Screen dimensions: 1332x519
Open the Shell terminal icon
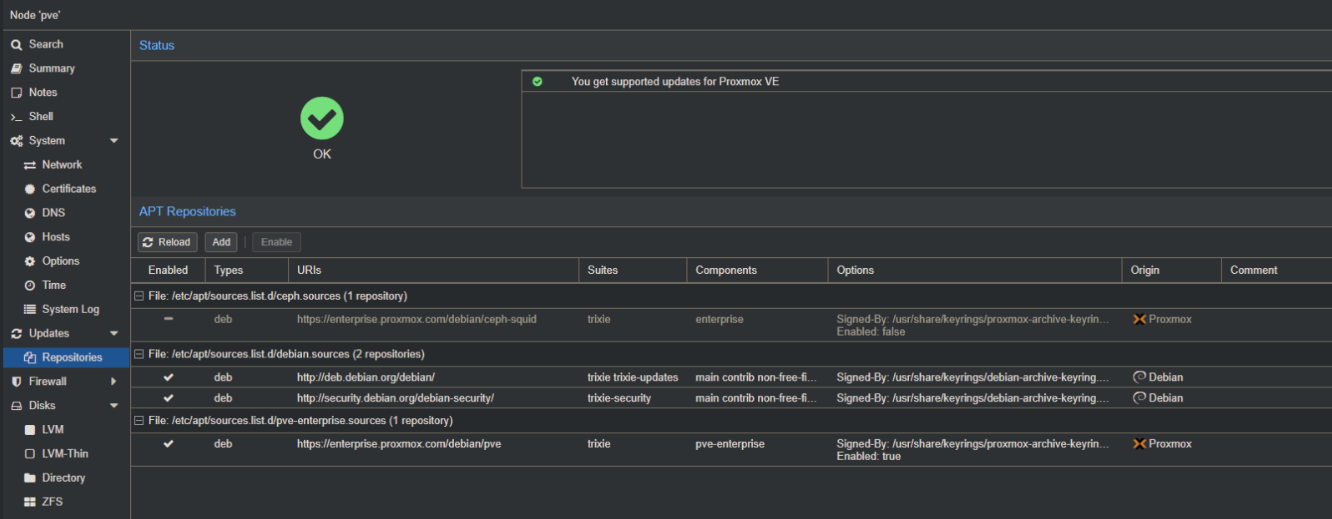point(17,117)
